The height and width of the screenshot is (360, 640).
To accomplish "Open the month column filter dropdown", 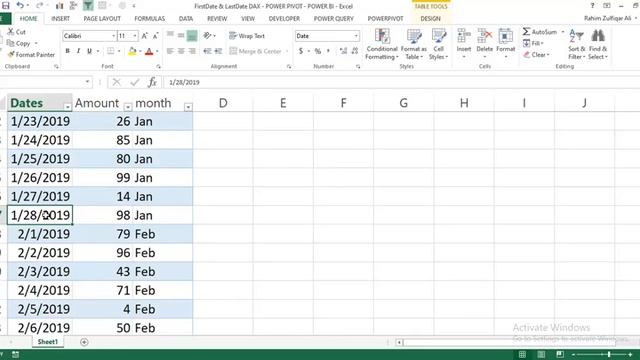I will [x=188, y=107].
